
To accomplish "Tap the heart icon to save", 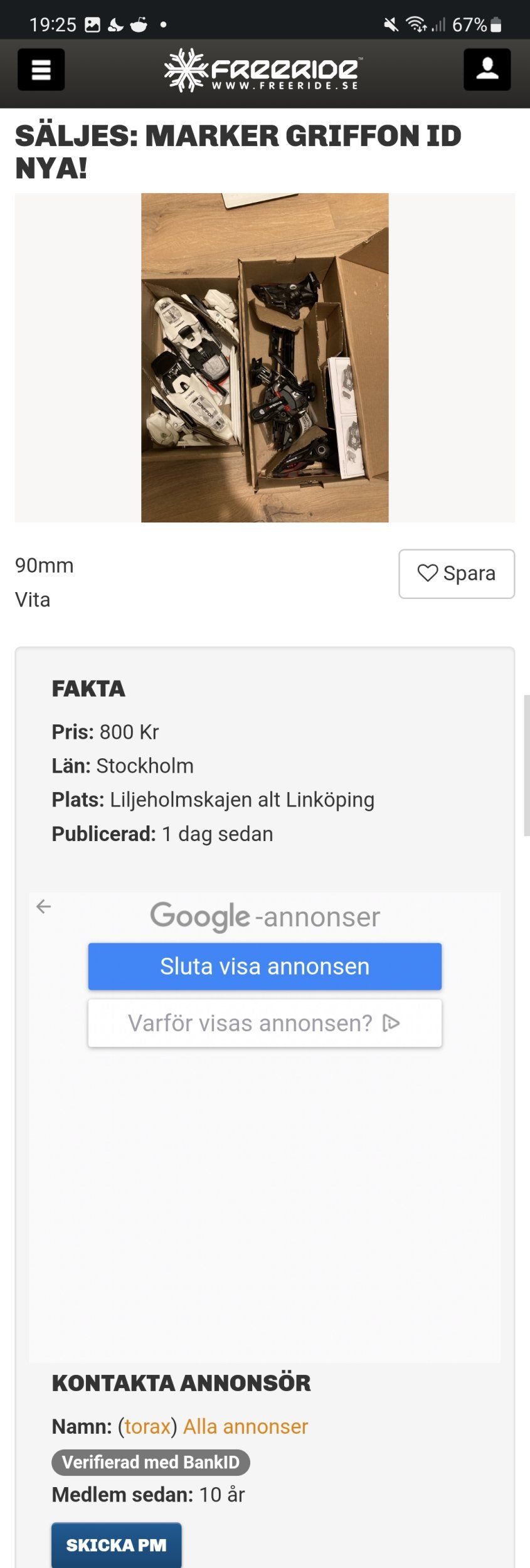I will coord(428,573).
